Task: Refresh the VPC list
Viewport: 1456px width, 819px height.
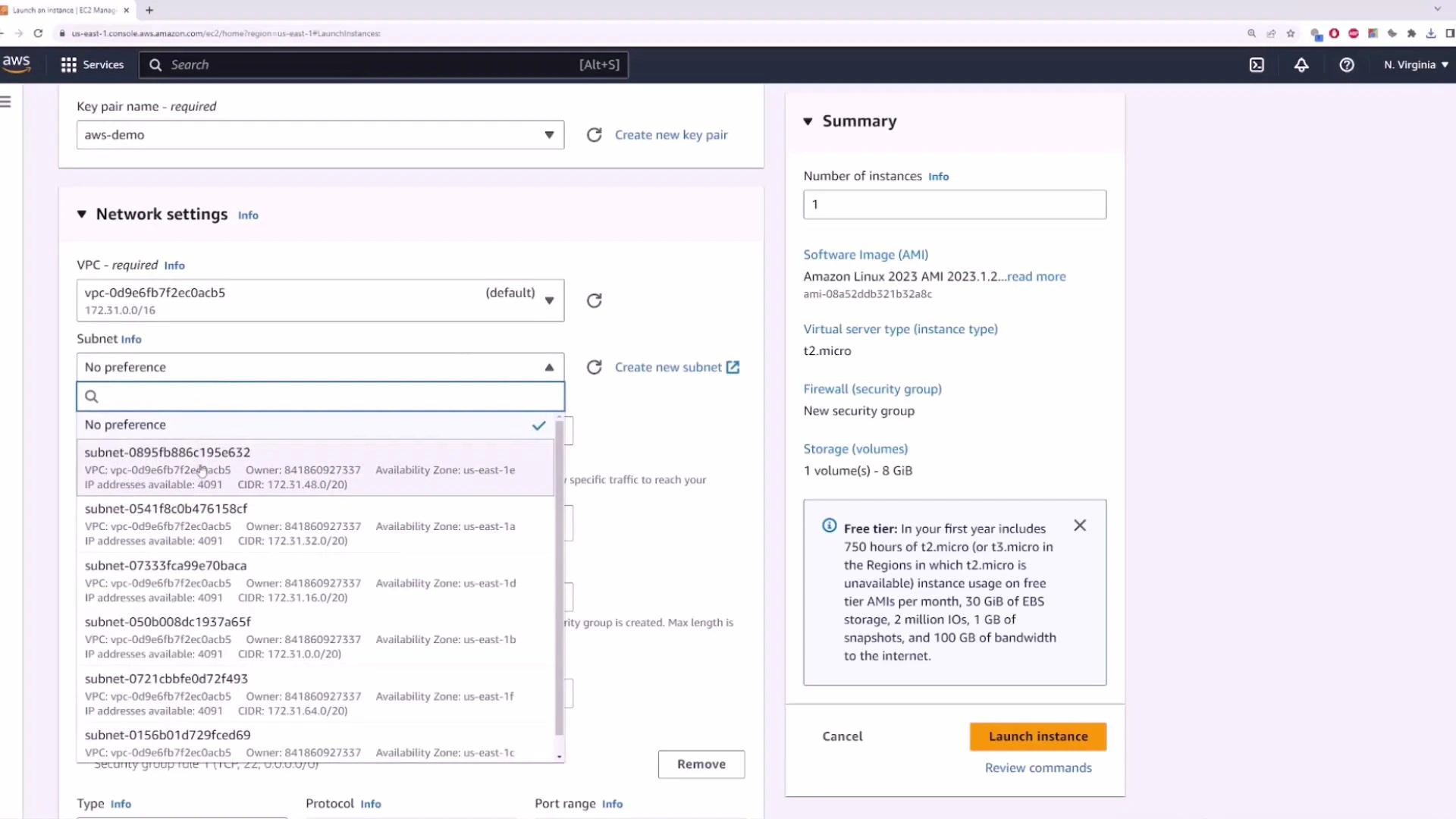Action: click(595, 300)
